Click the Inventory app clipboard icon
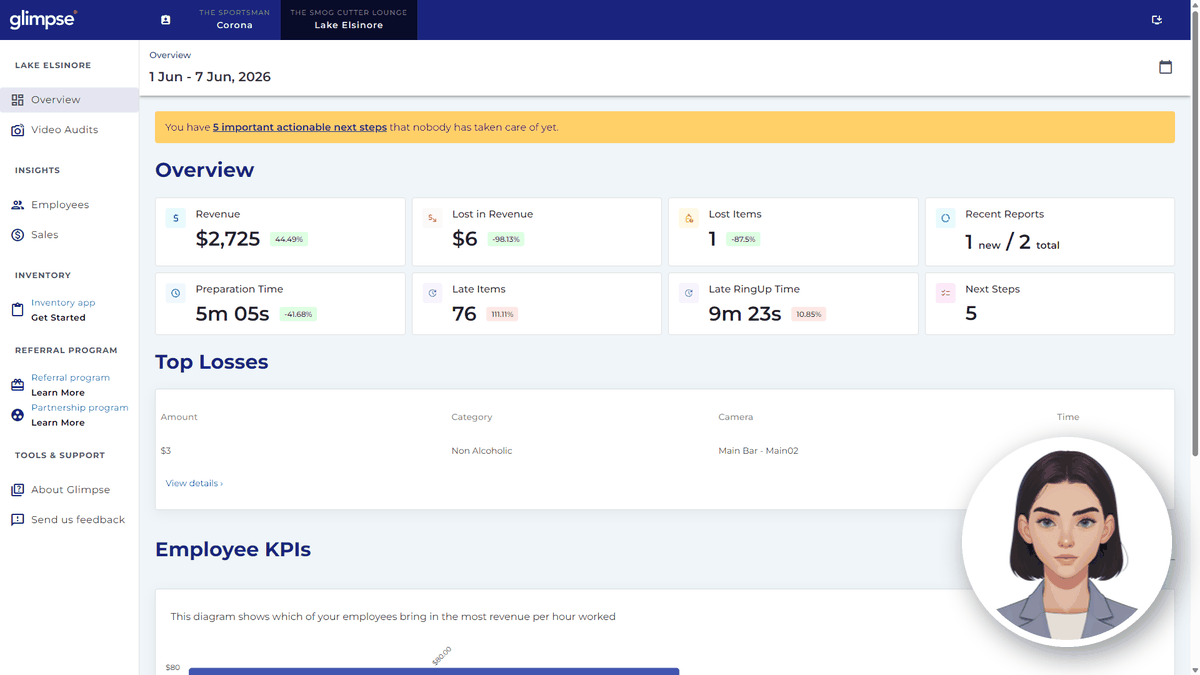Image resolution: width=1200 pixels, height=675 pixels. [x=17, y=310]
